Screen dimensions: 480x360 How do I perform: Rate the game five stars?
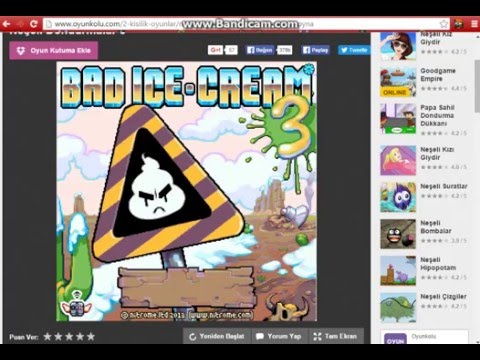[91, 337]
